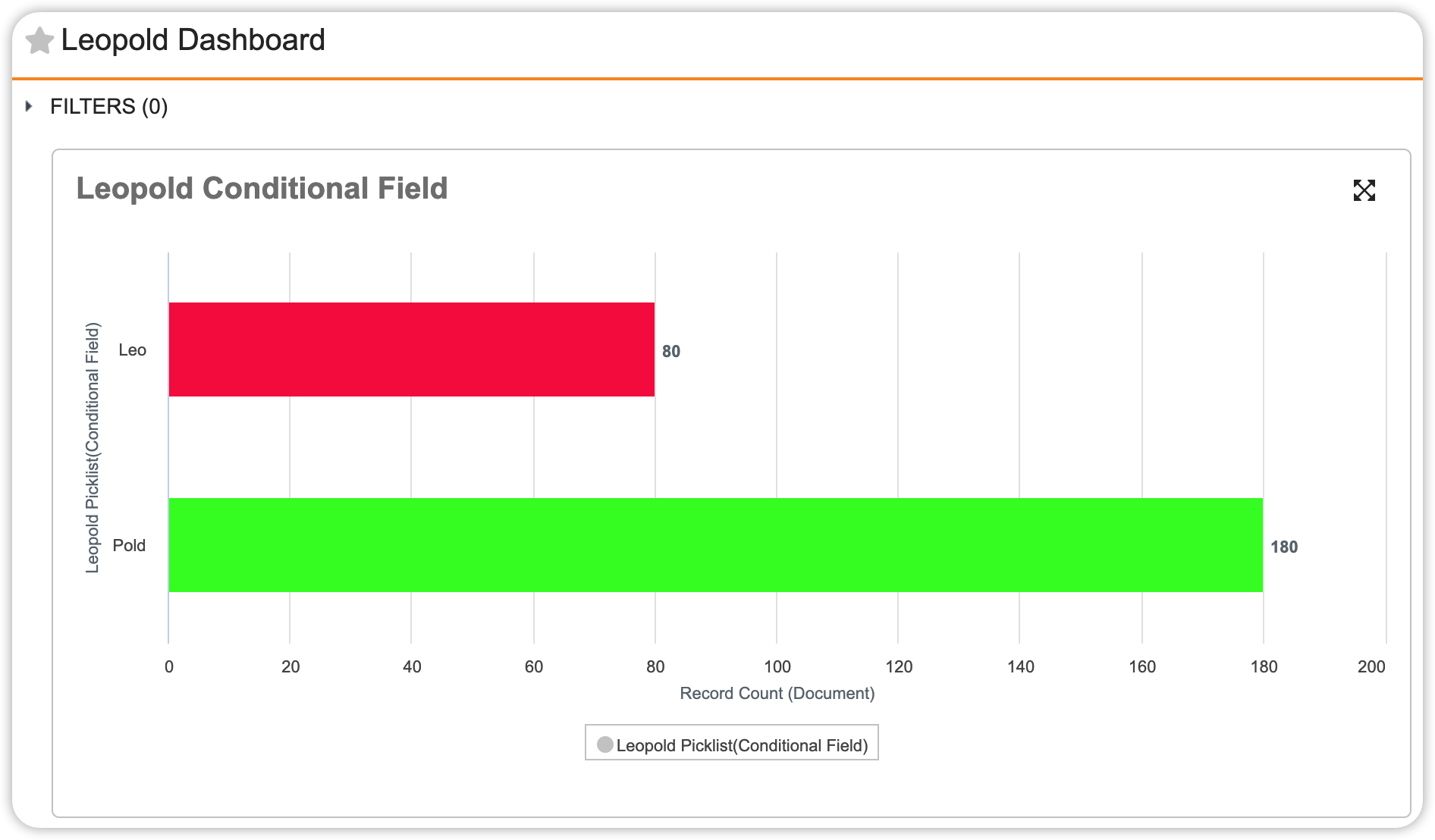Click the red Leo bar
This screenshot has height=840, width=1435.
(x=411, y=349)
